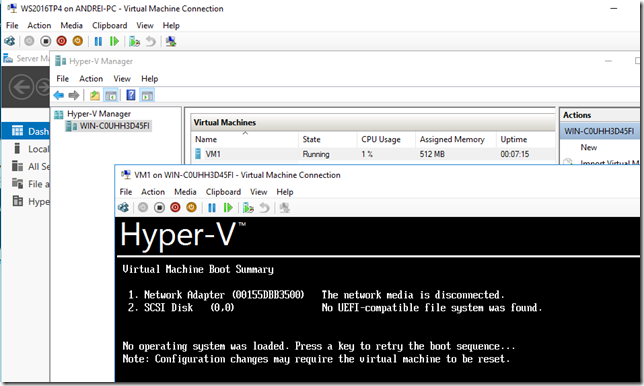This screenshot has width=644, height=386.
Task: Sort by Assigned Memory column header
Action: click(x=455, y=139)
